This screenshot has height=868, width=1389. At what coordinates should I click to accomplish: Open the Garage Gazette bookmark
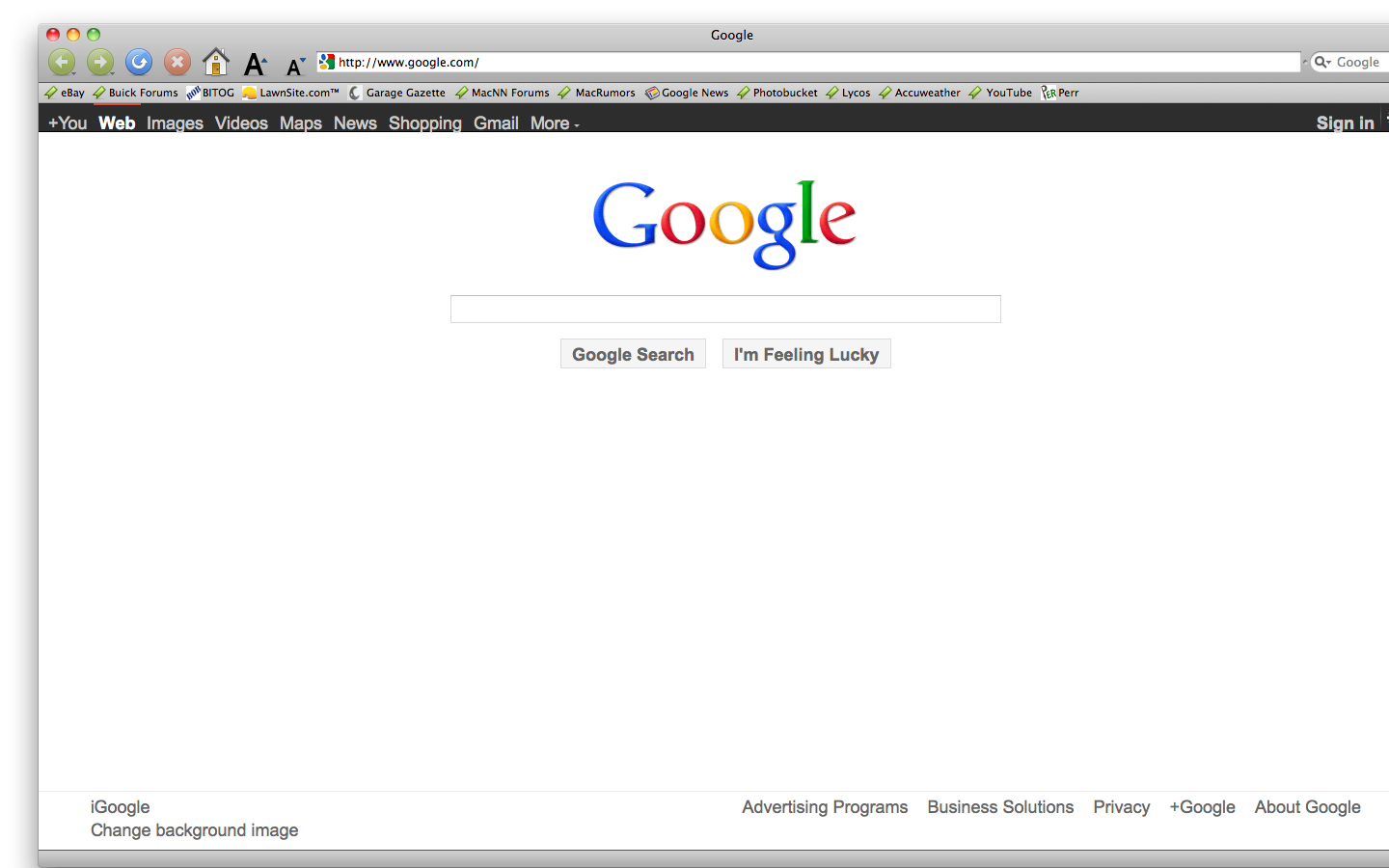click(397, 93)
